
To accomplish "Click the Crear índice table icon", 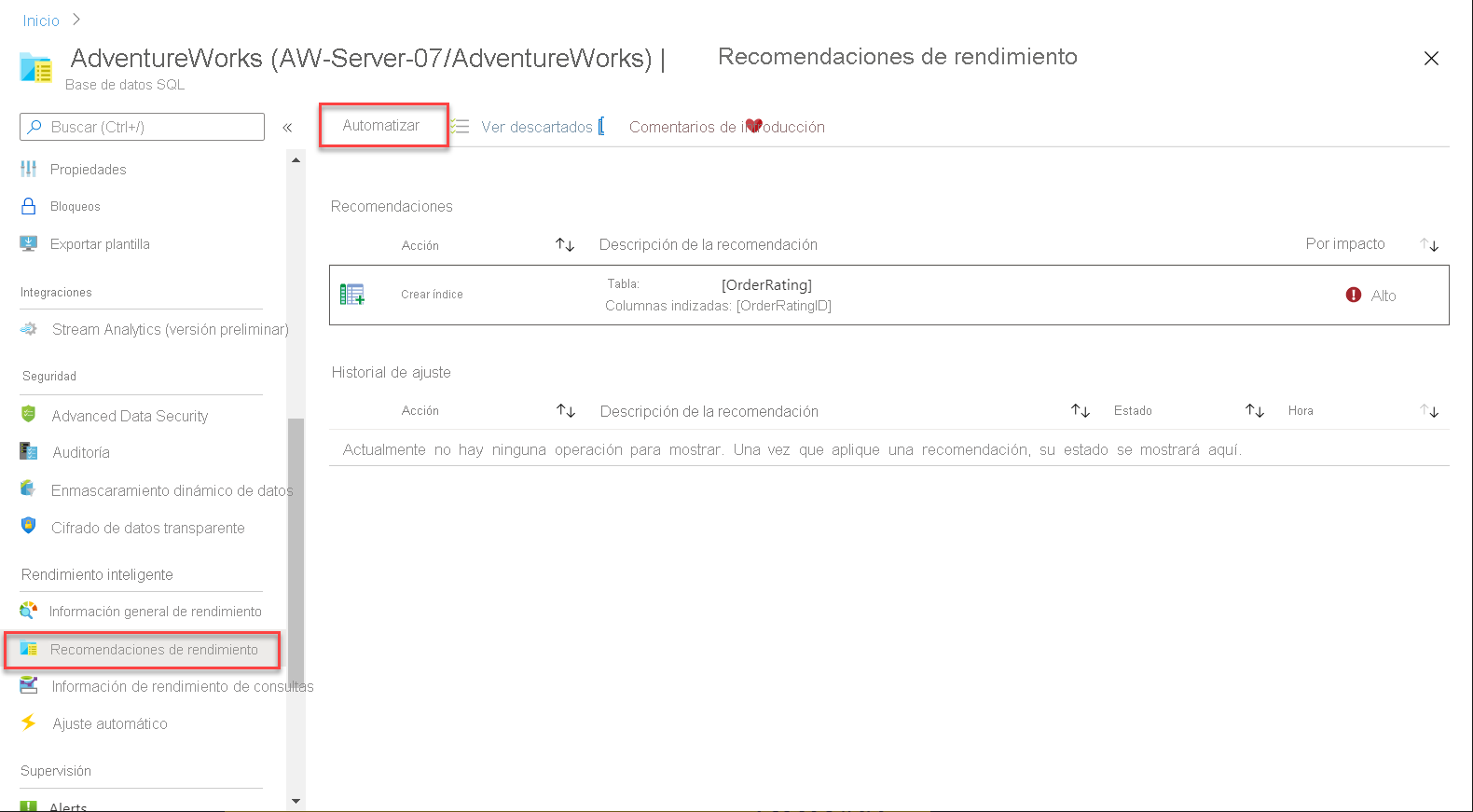I will (x=352, y=295).
